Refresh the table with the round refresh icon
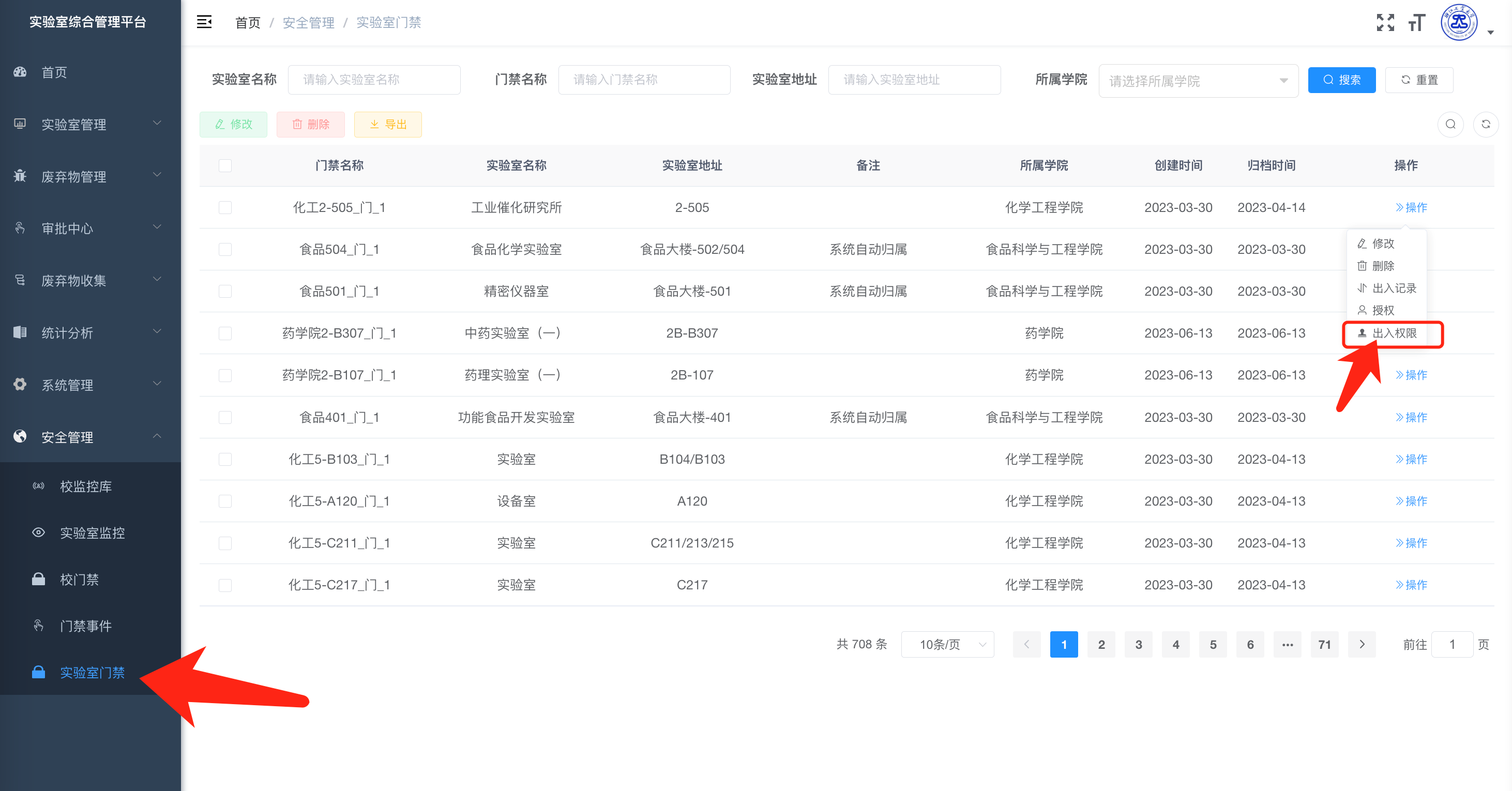The height and width of the screenshot is (791, 1512). click(1486, 125)
